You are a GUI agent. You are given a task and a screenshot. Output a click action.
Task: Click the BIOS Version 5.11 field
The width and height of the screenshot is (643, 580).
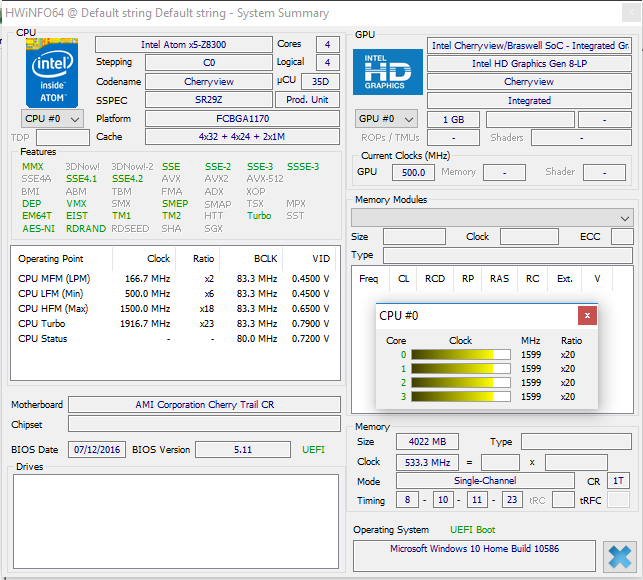point(243,450)
